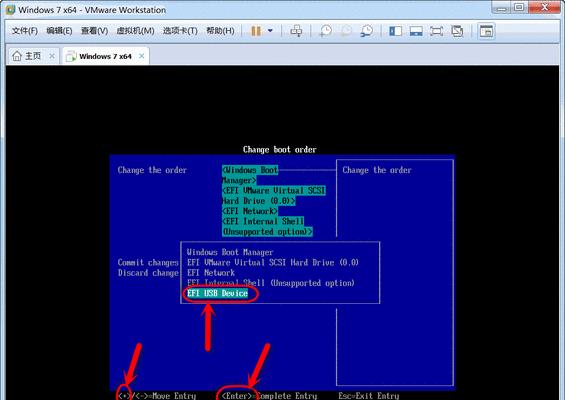The height and width of the screenshot is (400, 565).
Task: Toggle the thumbnail bar view icon
Action: (416, 31)
